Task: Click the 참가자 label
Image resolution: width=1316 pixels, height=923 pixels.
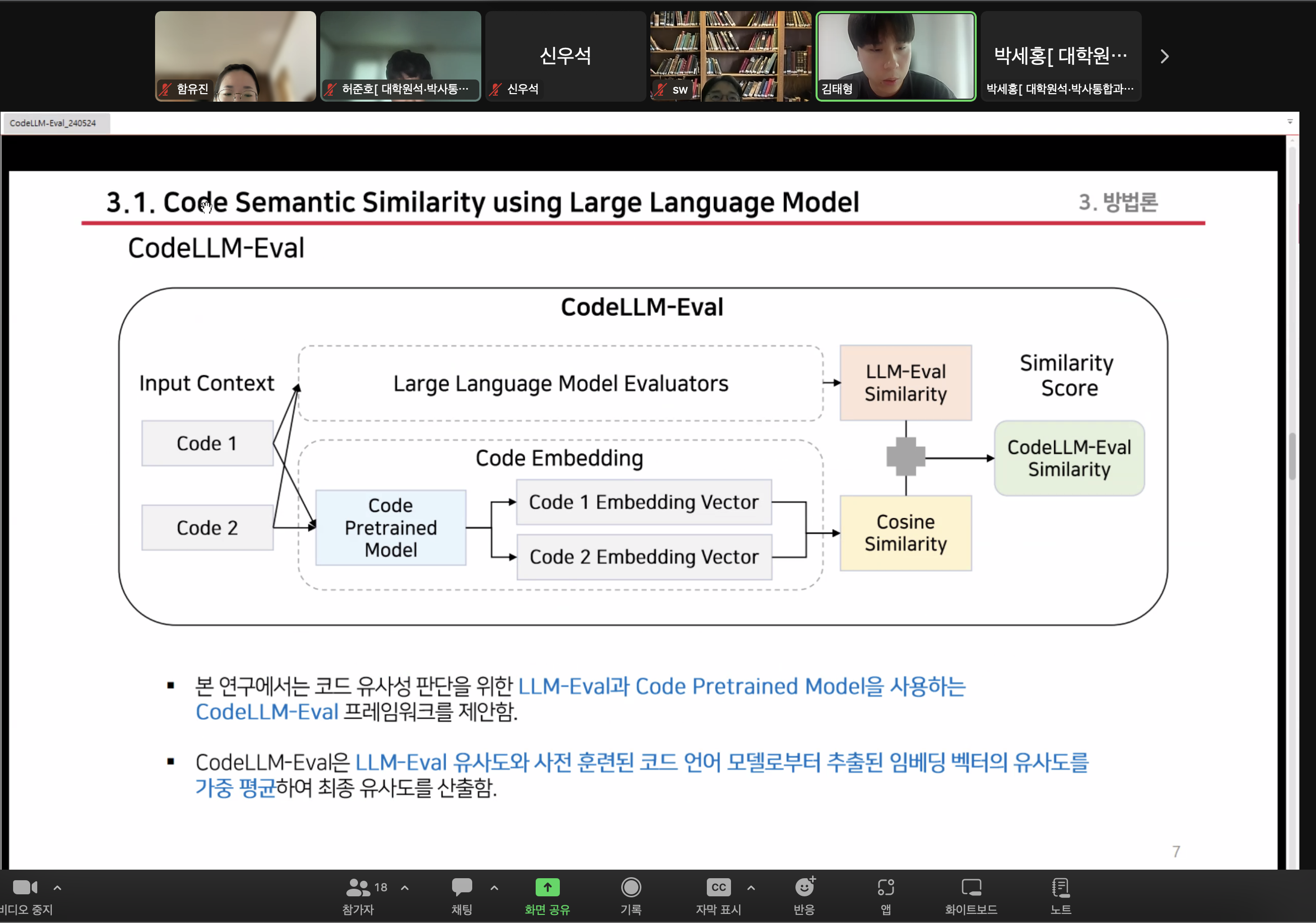Action: click(x=358, y=909)
